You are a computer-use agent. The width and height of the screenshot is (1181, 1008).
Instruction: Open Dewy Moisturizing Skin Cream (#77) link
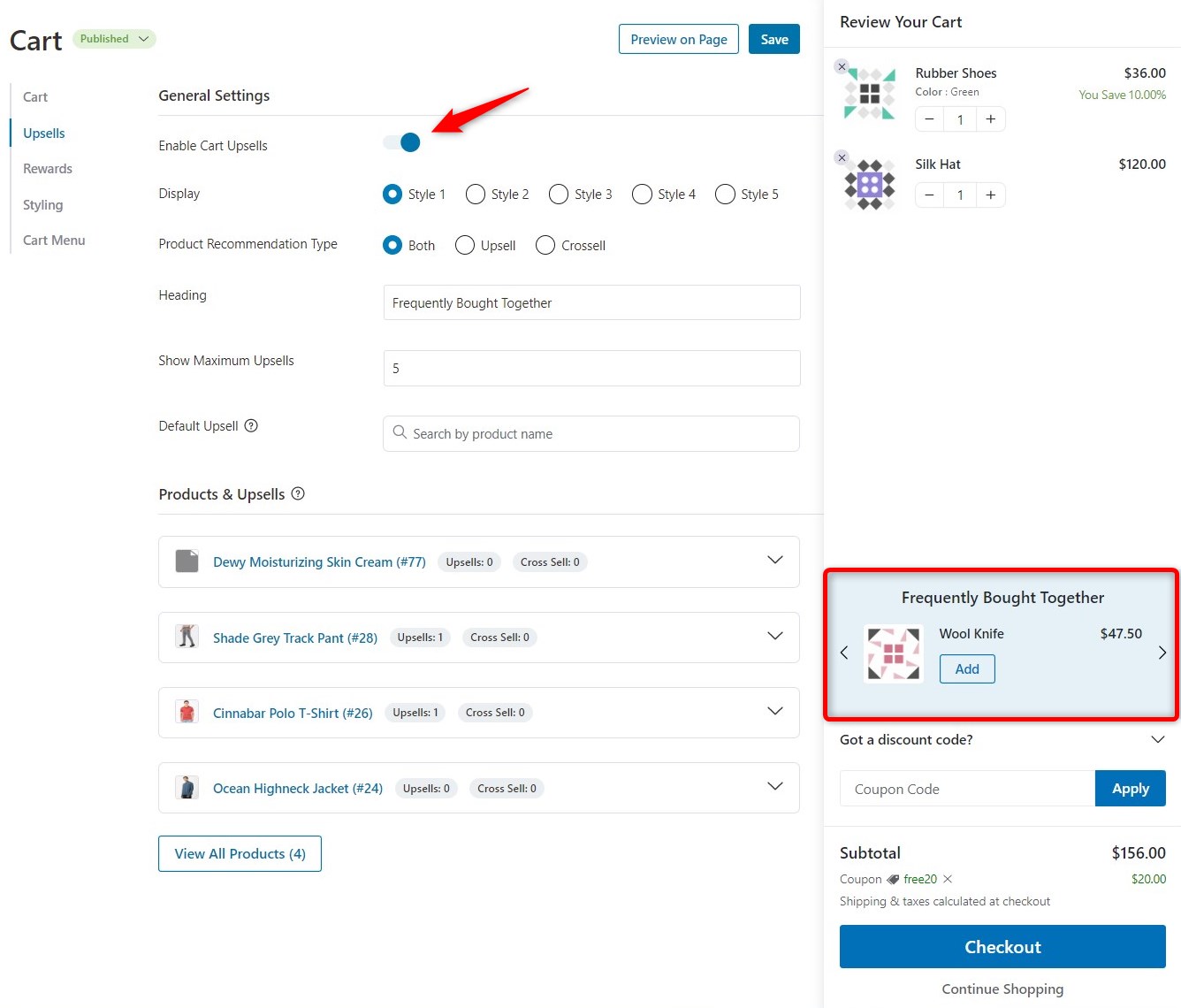319,562
